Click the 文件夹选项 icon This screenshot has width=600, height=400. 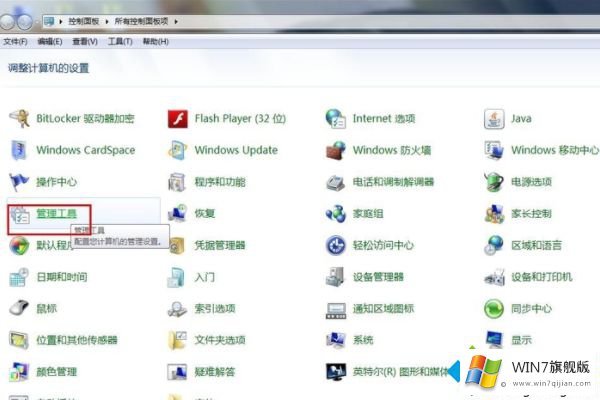pyautogui.click(x=178, y=340)
